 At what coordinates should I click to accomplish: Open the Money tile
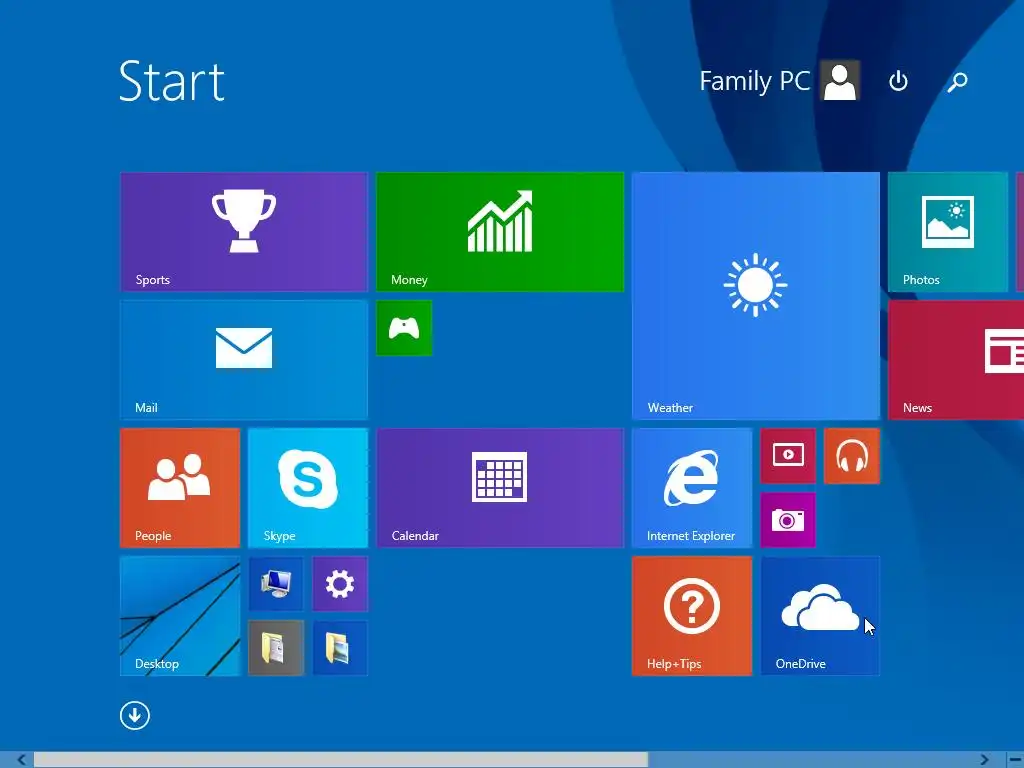pos(500,232)
